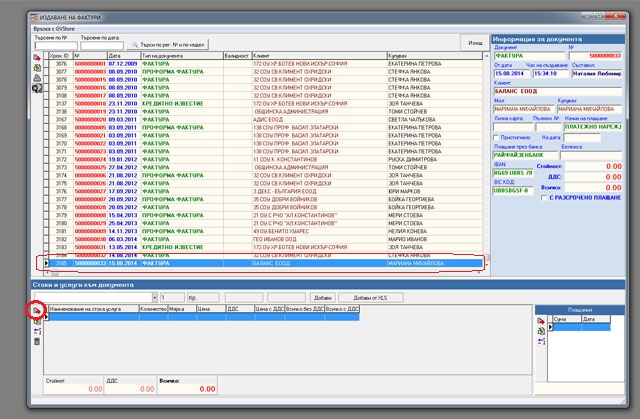
Task: Click the На дата input field
Action: [582, 138]
